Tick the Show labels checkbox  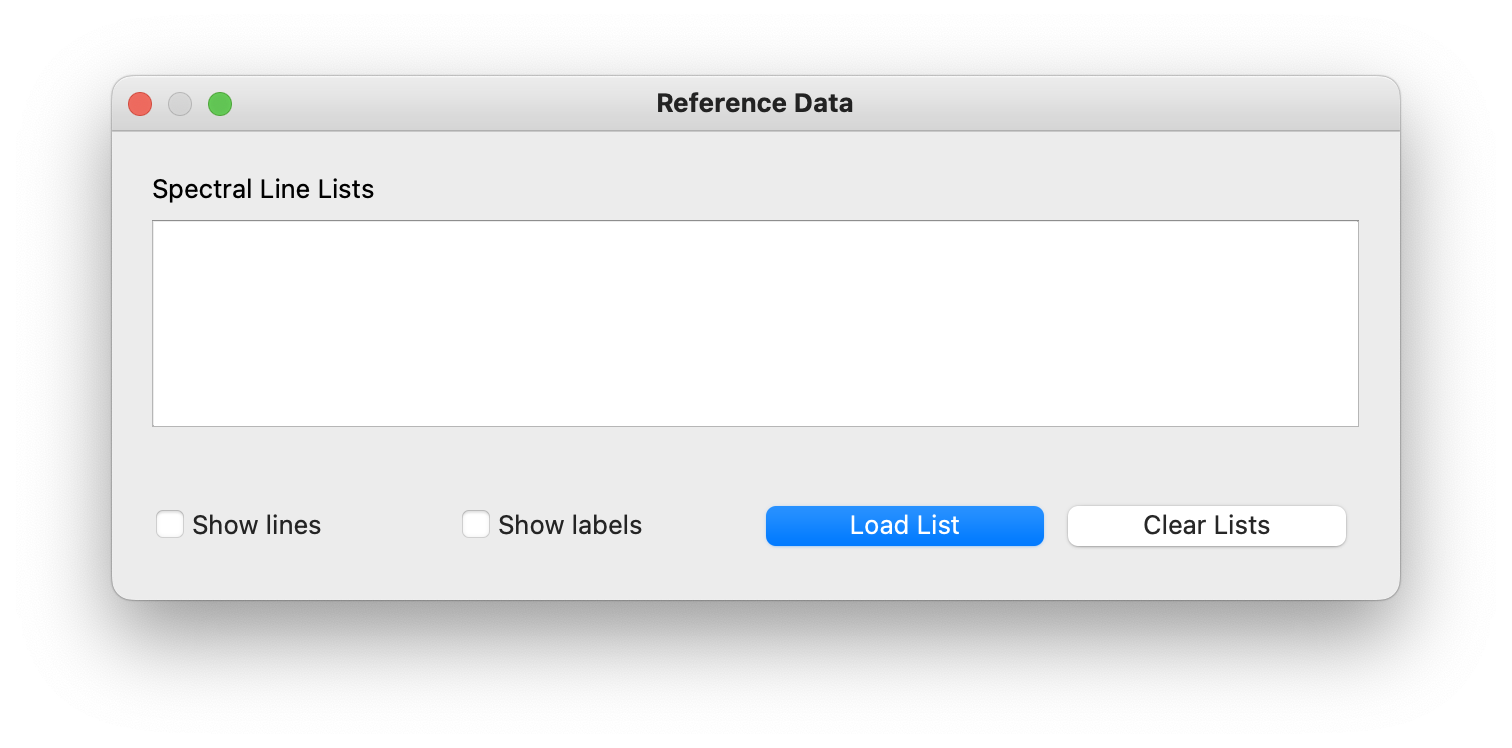pyautogui.click(x=476, y=525)
